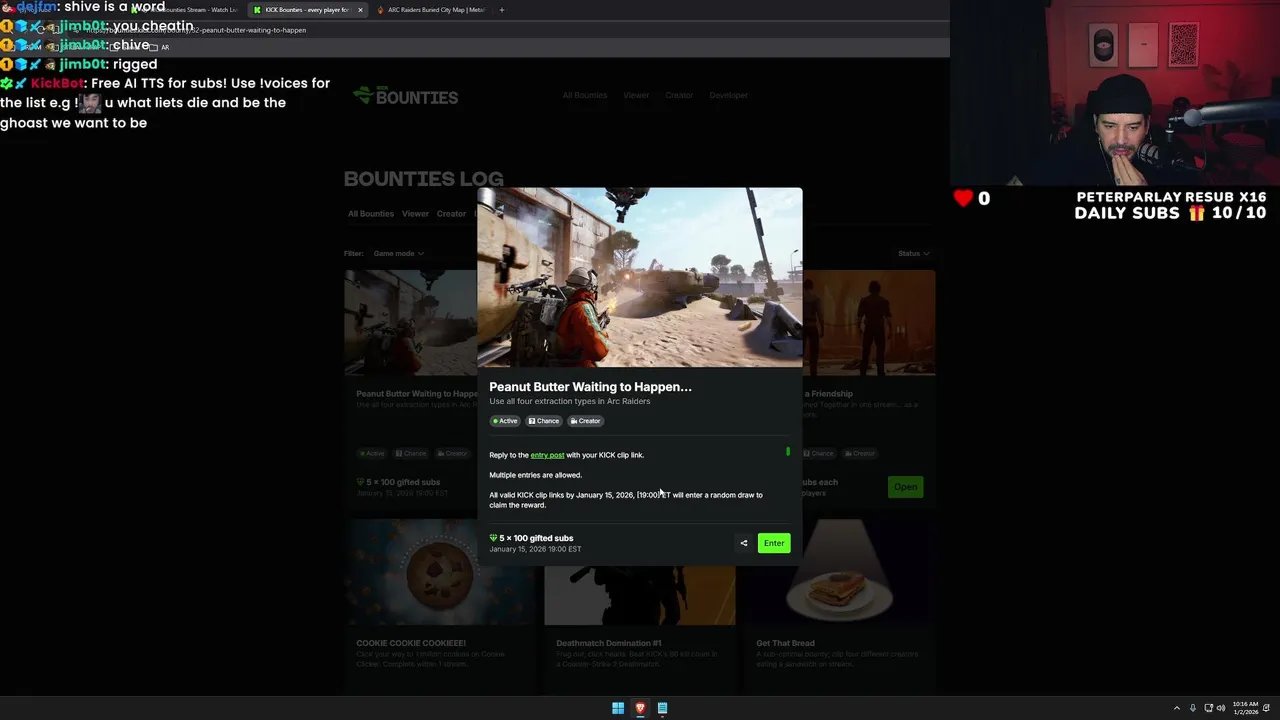Open Developer in the top navigation

click(x=728, y=95)
